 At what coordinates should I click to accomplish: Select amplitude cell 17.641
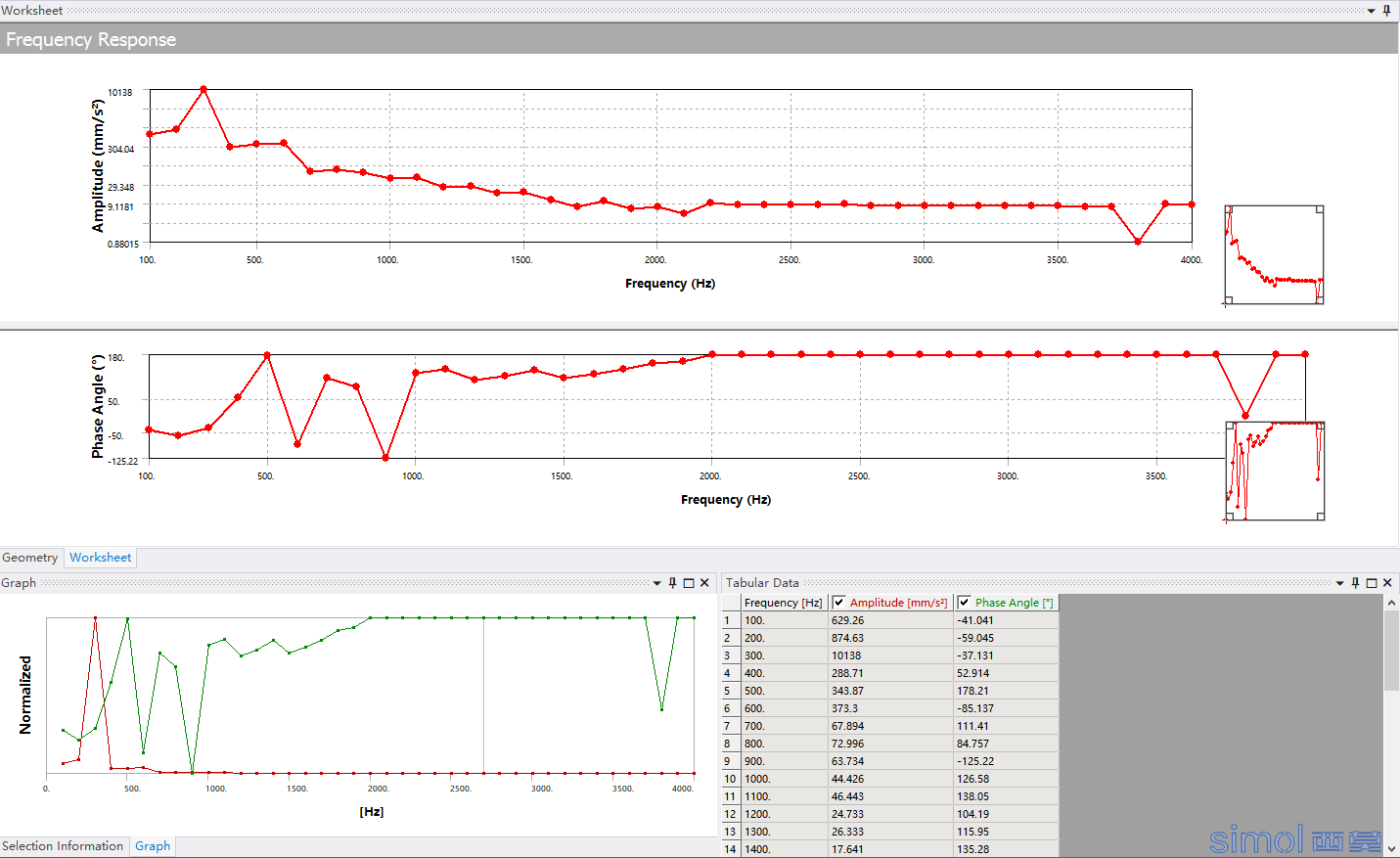tap(890, 849)
